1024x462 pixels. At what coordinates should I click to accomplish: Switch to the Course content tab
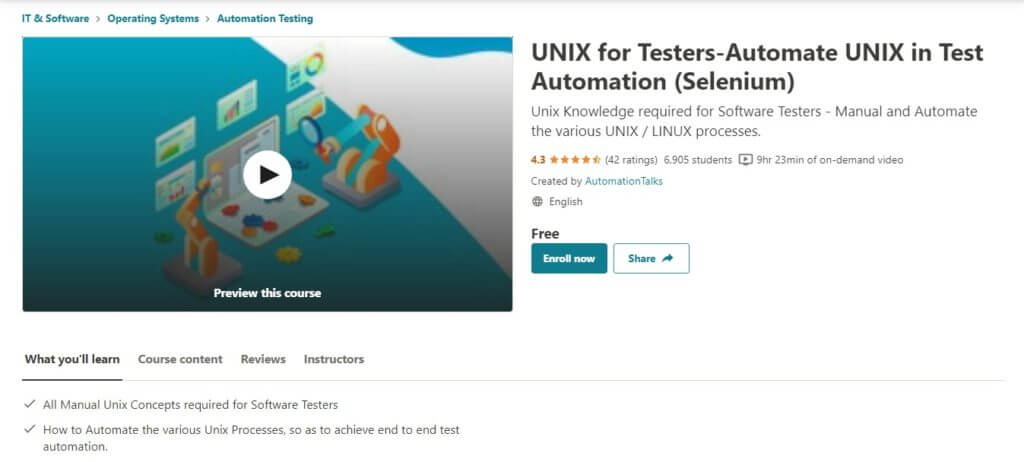(180, 359)
